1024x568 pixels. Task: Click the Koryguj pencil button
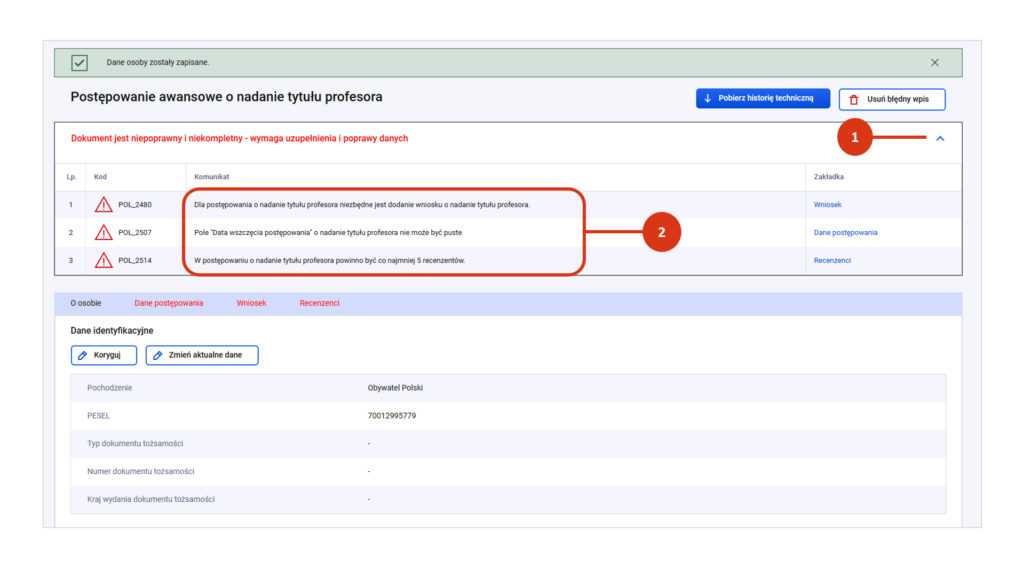tap(104, 355)
